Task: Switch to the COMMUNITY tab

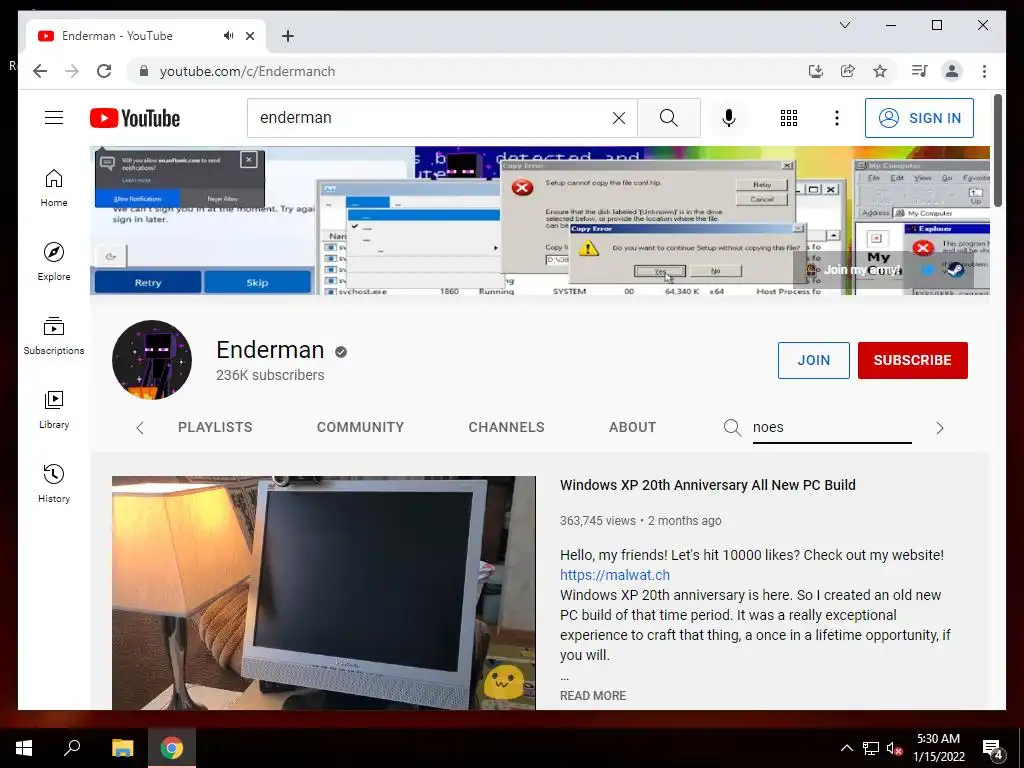Action: coord(360,427)
